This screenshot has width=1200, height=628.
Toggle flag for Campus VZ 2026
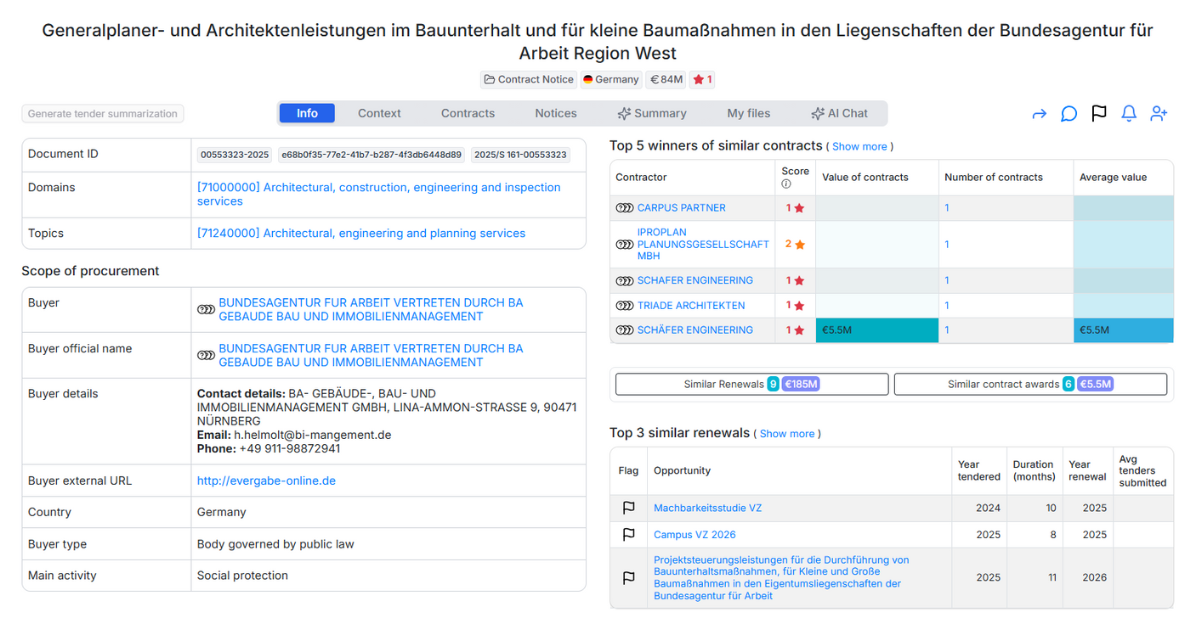tap(628, 535)
